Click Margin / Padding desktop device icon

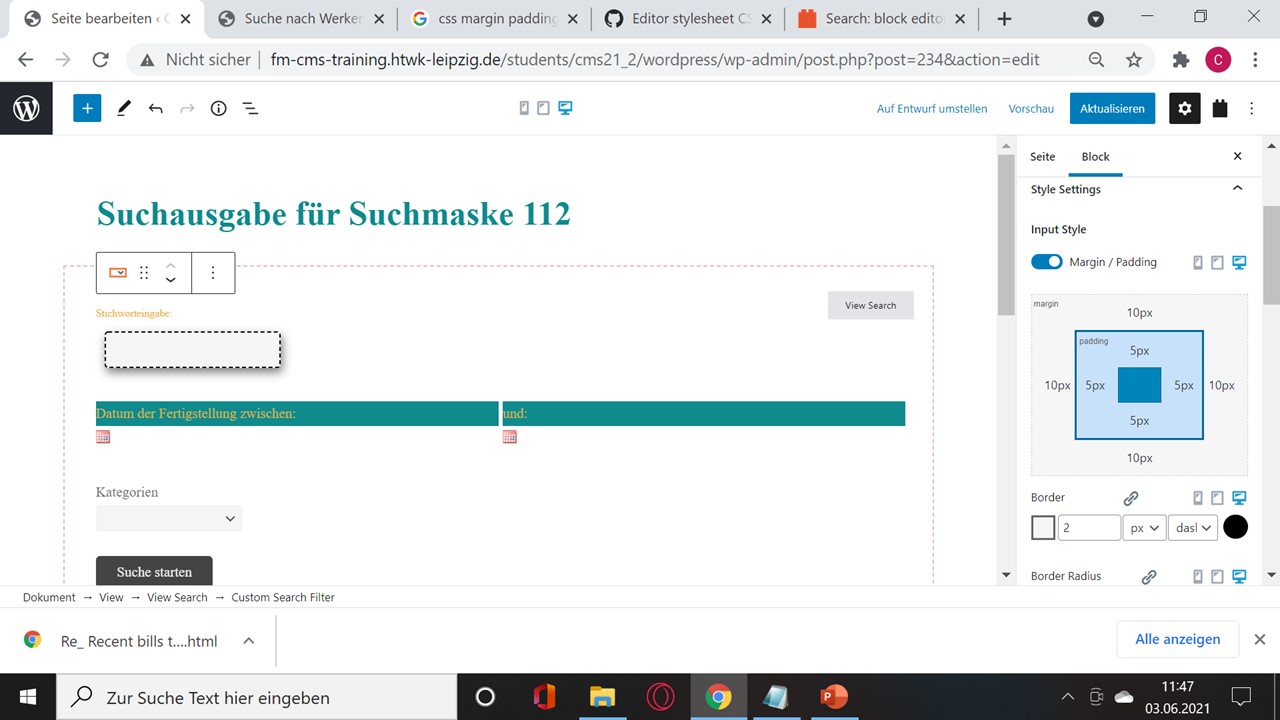pos(1240,262)
